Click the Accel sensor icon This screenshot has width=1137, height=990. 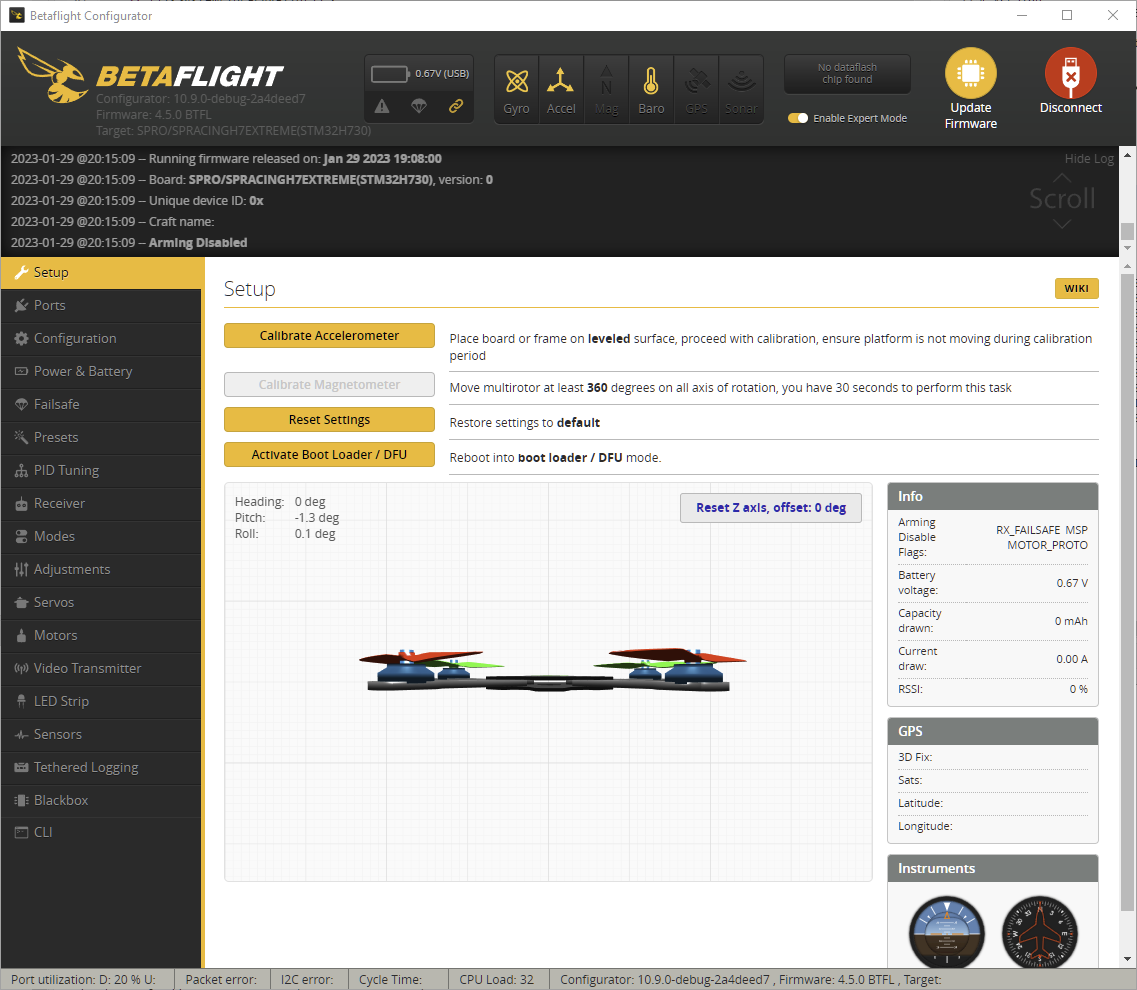click(561, 81)
